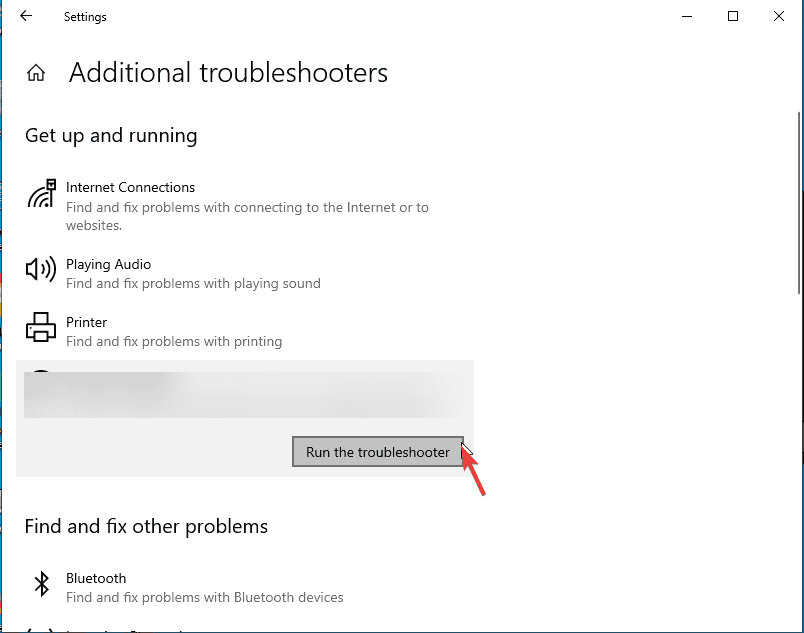Close the Settings window
This screenshot has width=804, height=633.
(x=779, y=16)
